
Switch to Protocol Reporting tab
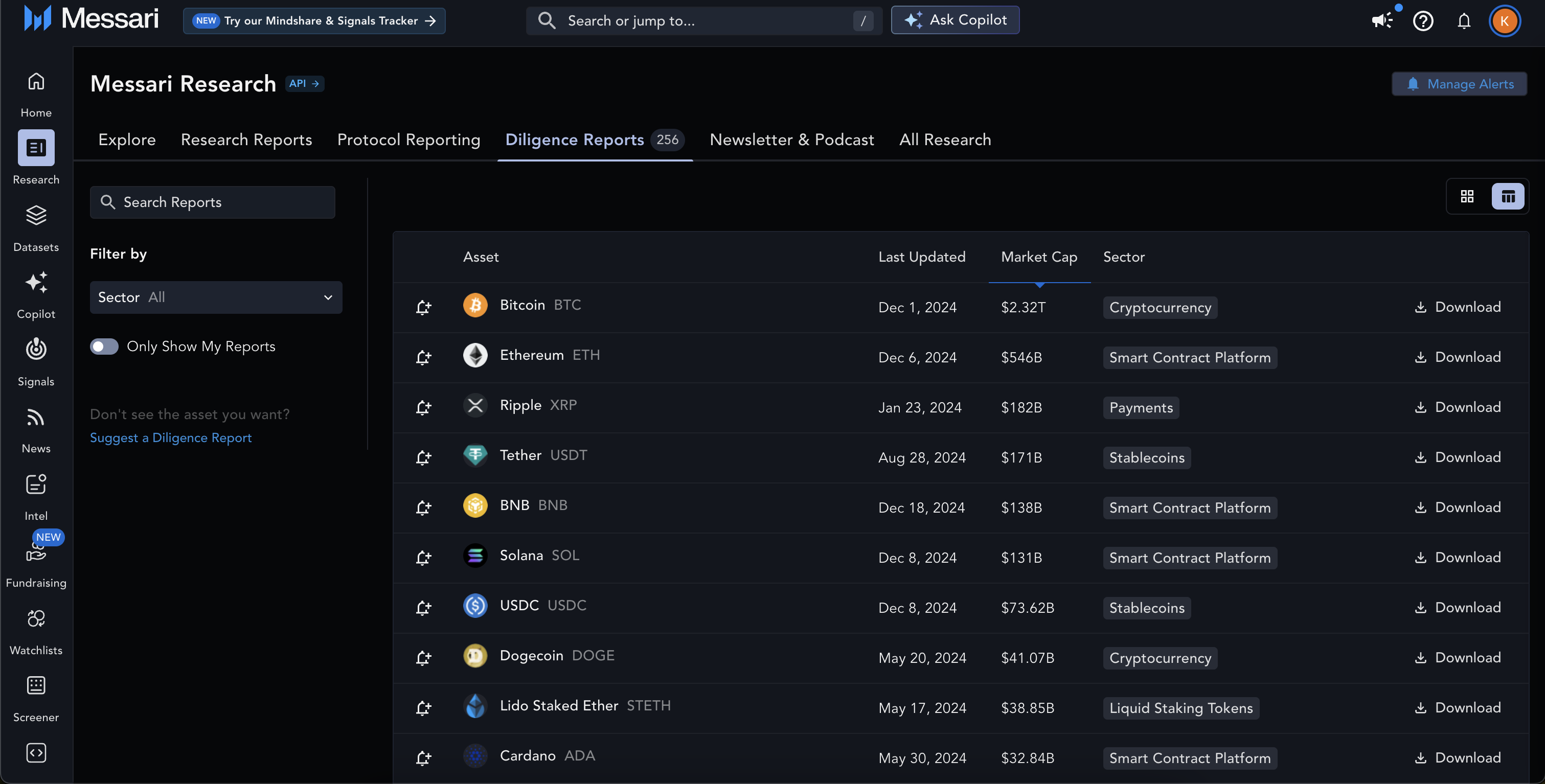[x=408, y=140]
